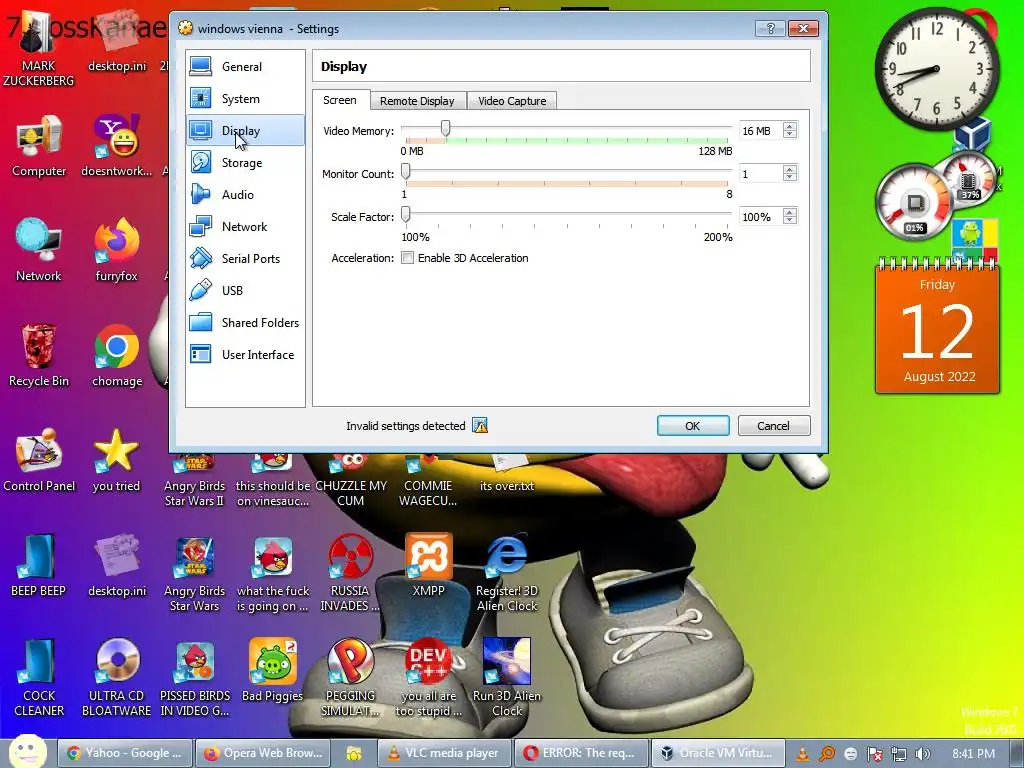The image size is (1024, 768).
Task: Increase Scale Factor with up arrow
Action: tap(790, 213)
